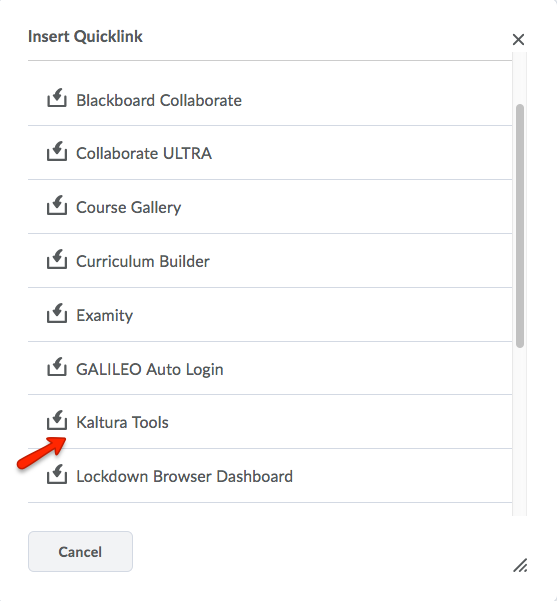
Task: Choose Collaborate ULTRA from the list
Action: tap(144, 153)
